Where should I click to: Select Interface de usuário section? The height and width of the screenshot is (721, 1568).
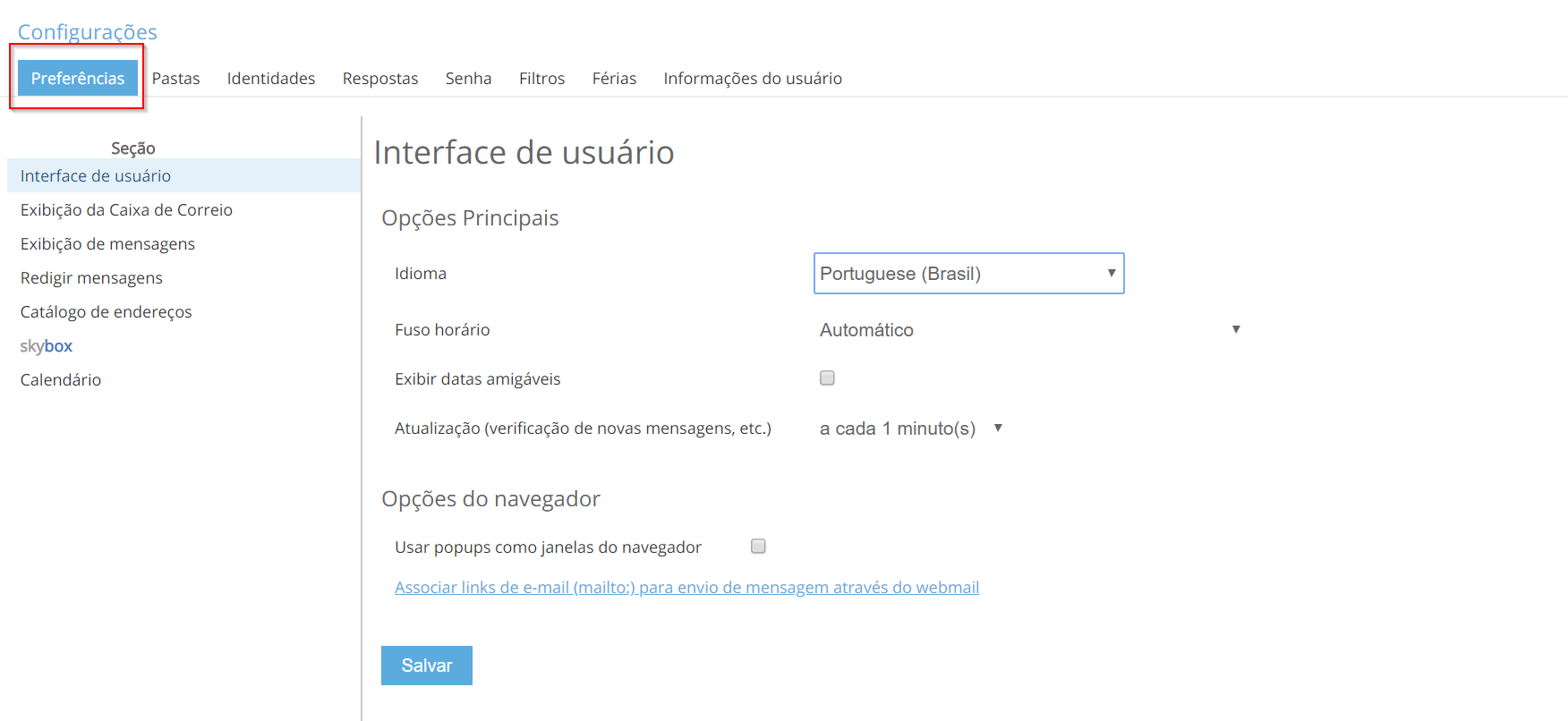point(96,176)
